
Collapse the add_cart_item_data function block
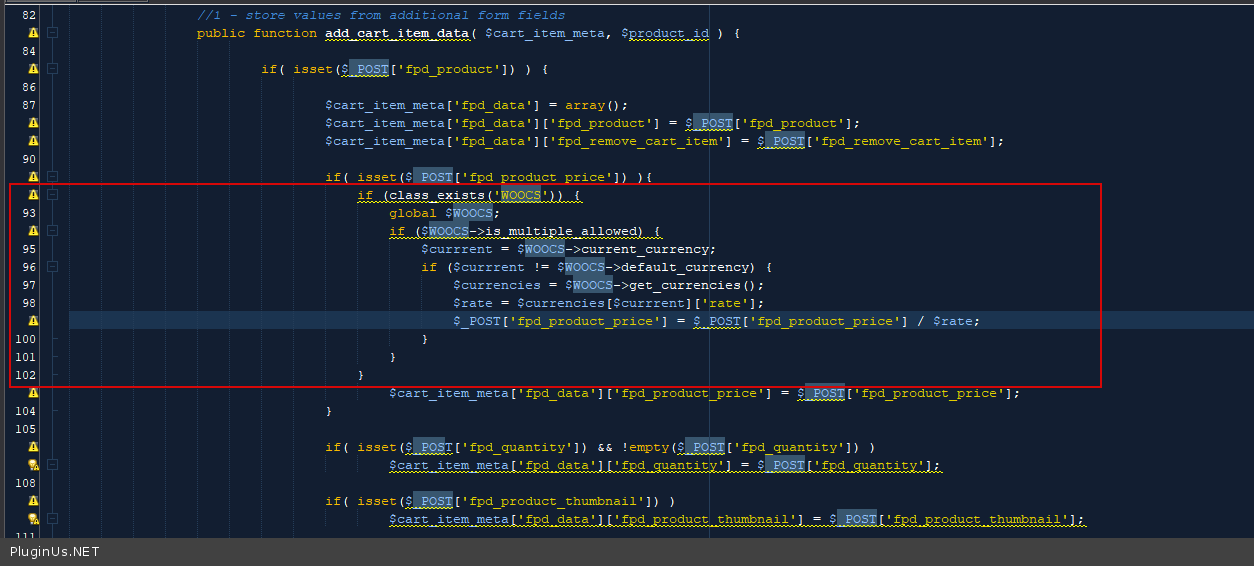pyautogui.click(x=52, y=33)
